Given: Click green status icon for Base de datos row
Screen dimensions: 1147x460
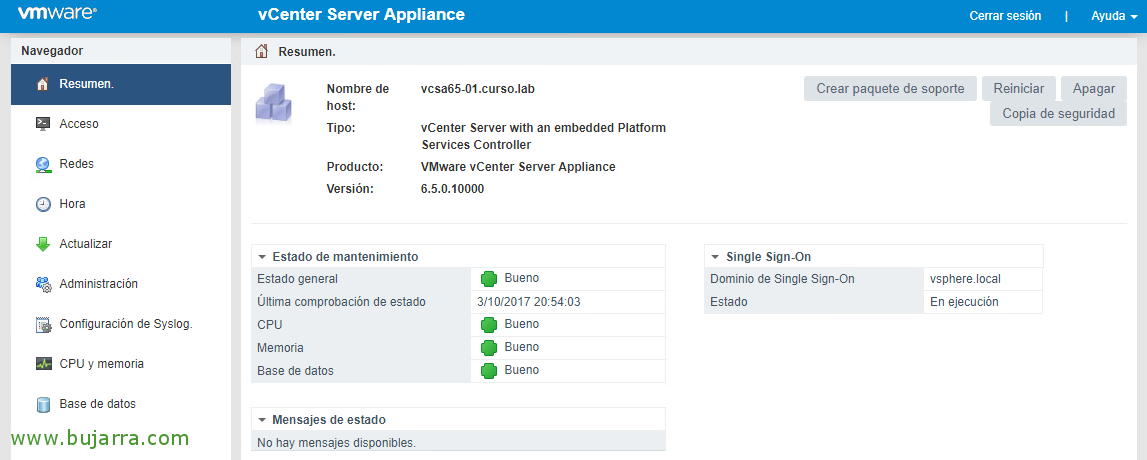Looking at the screenshot, I should tap(489, 371).
